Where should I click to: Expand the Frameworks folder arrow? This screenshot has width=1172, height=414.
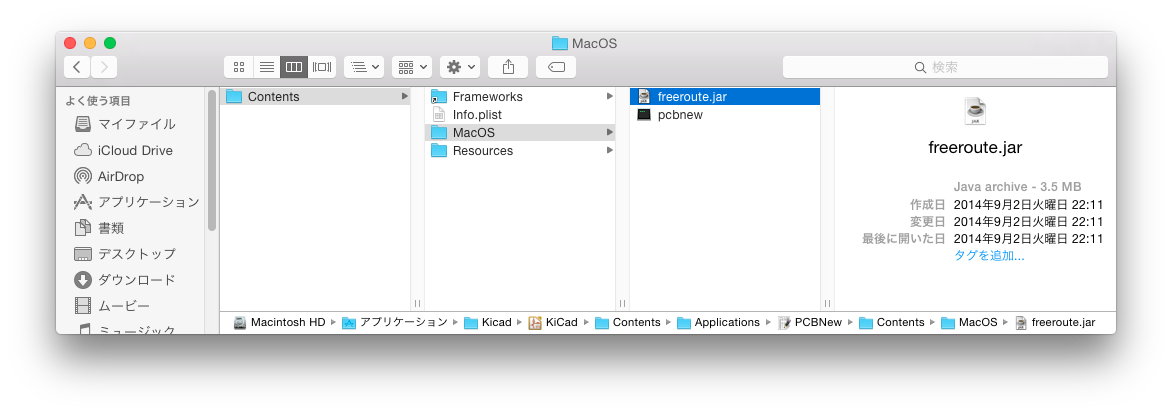click(610, 96)
